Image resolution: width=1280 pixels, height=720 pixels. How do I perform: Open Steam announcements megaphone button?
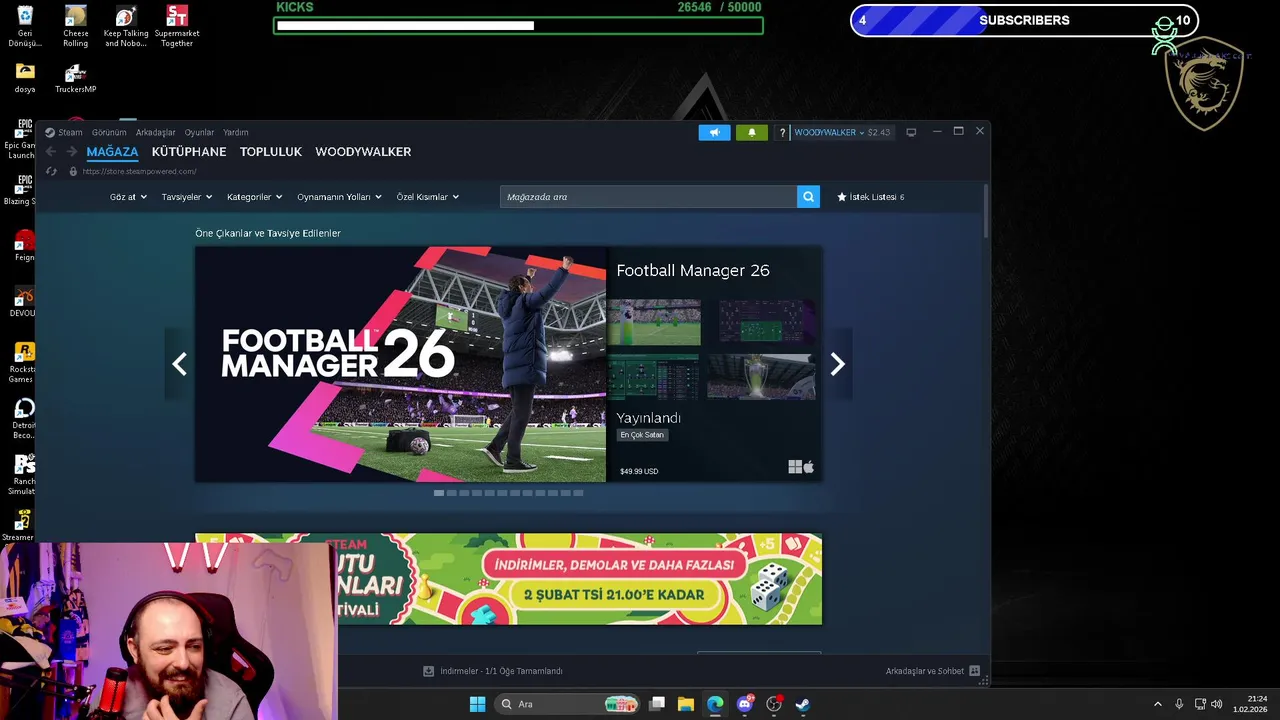tap(714, 132)
